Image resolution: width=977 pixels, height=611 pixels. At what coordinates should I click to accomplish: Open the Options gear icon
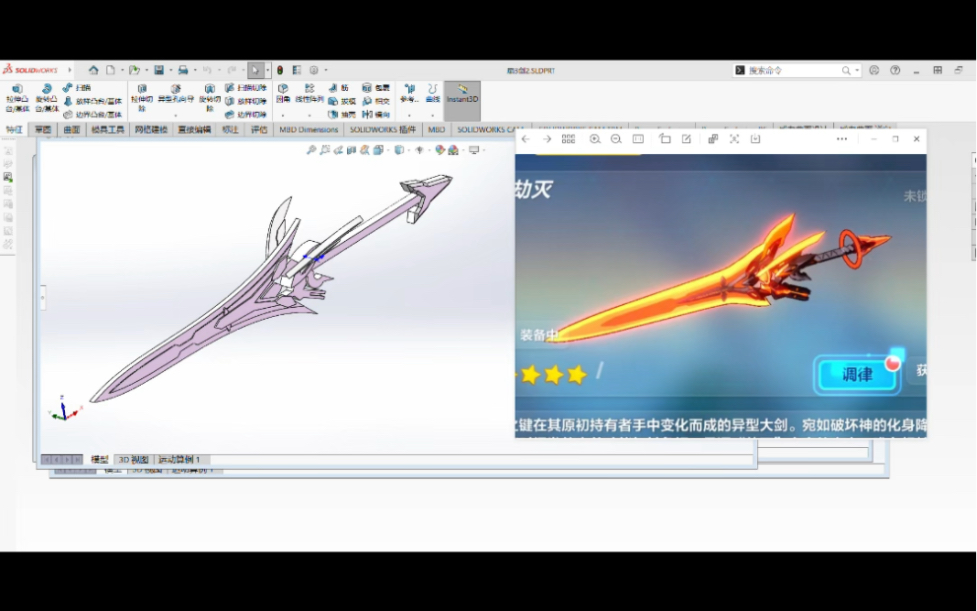[314, 70]
